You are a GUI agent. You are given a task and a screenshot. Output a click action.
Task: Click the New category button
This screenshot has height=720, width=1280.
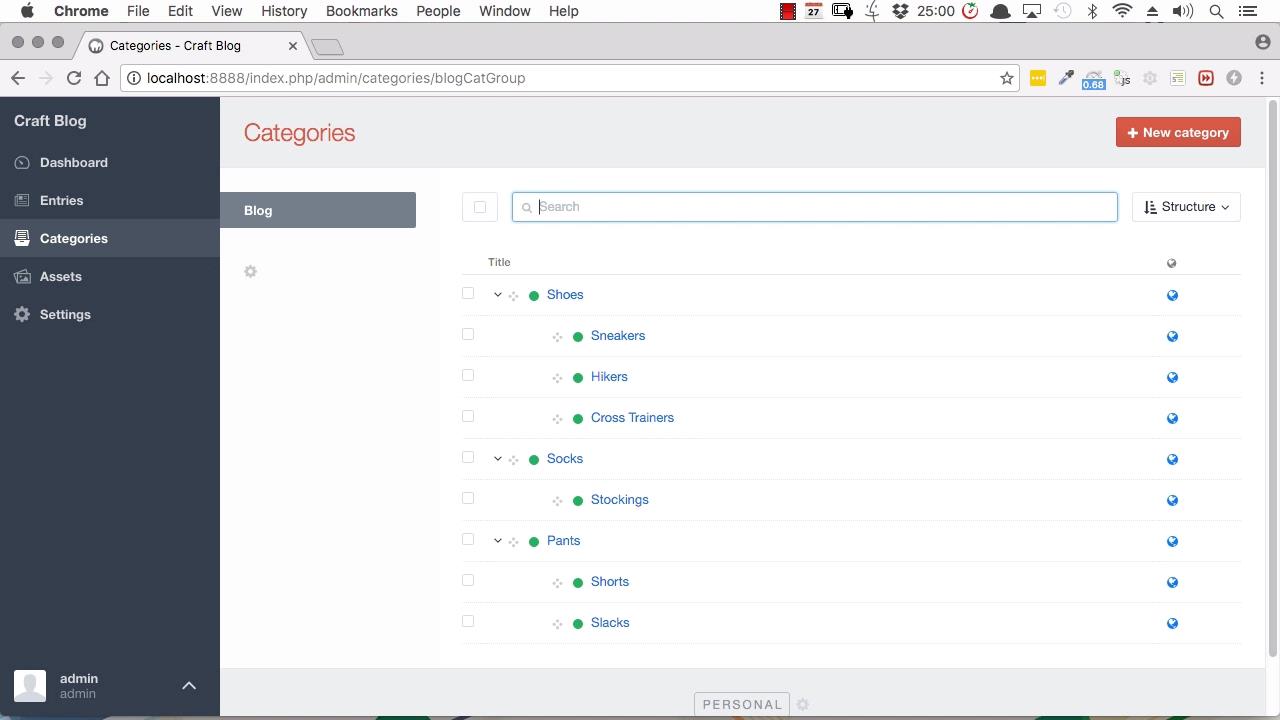pyautogui.click(x=1178, y=132)
